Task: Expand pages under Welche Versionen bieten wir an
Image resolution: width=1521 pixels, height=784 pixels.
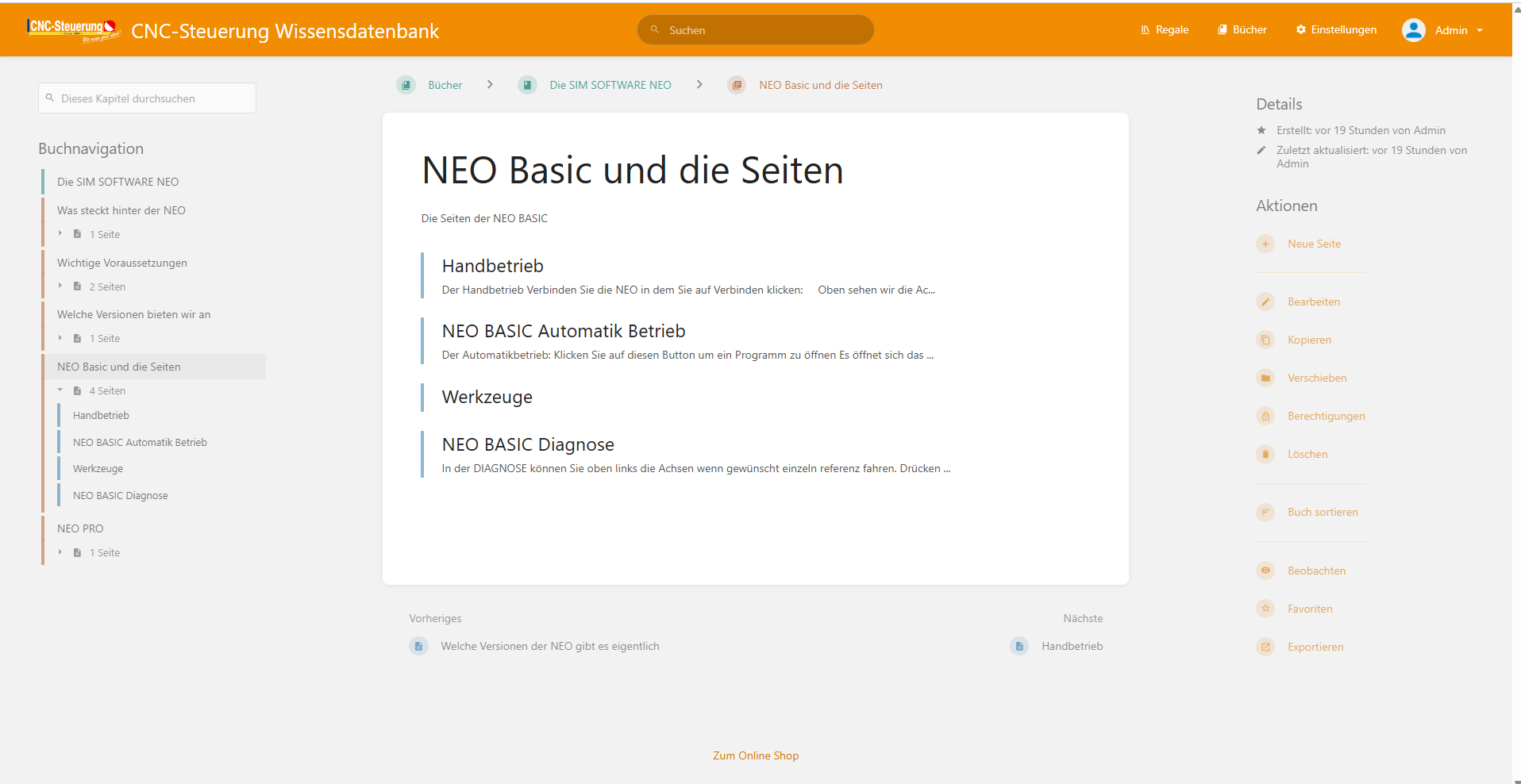Action: pyautogui.click(x=60, y=338)
